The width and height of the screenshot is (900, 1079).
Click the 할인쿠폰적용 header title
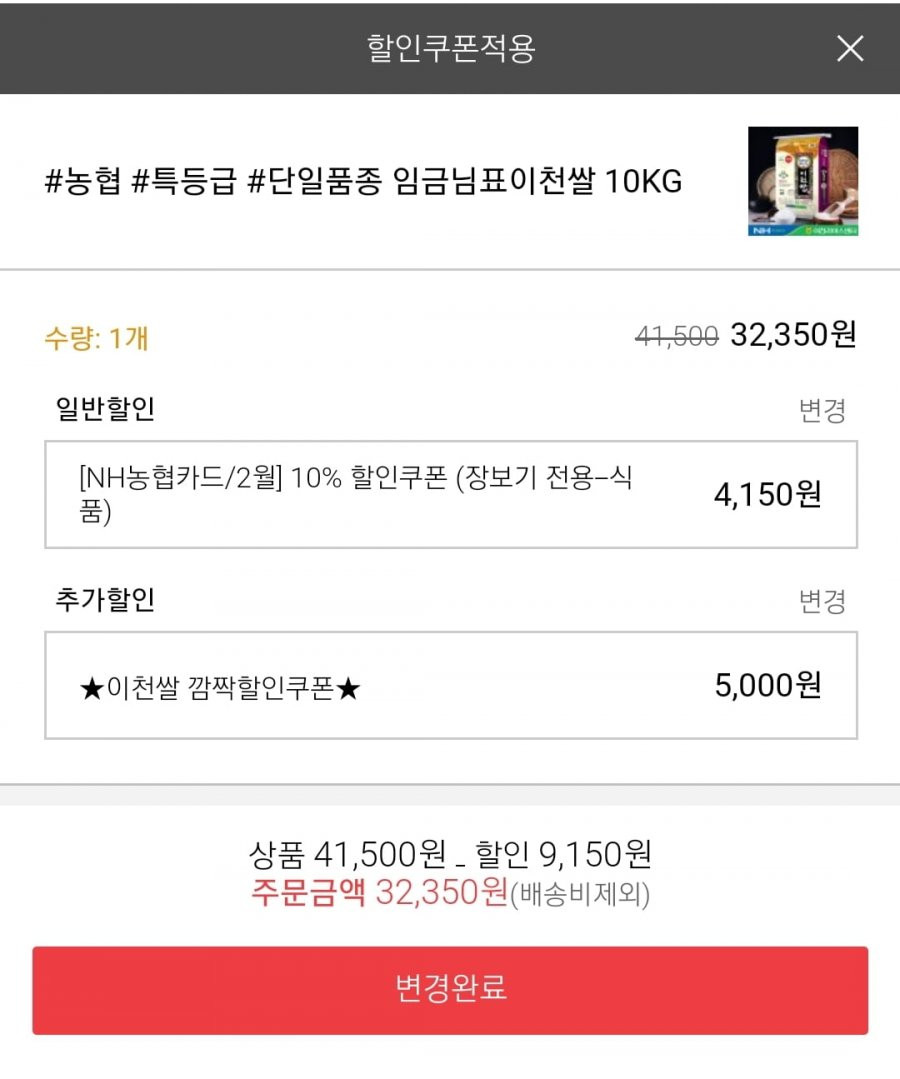tap(451, 48)
